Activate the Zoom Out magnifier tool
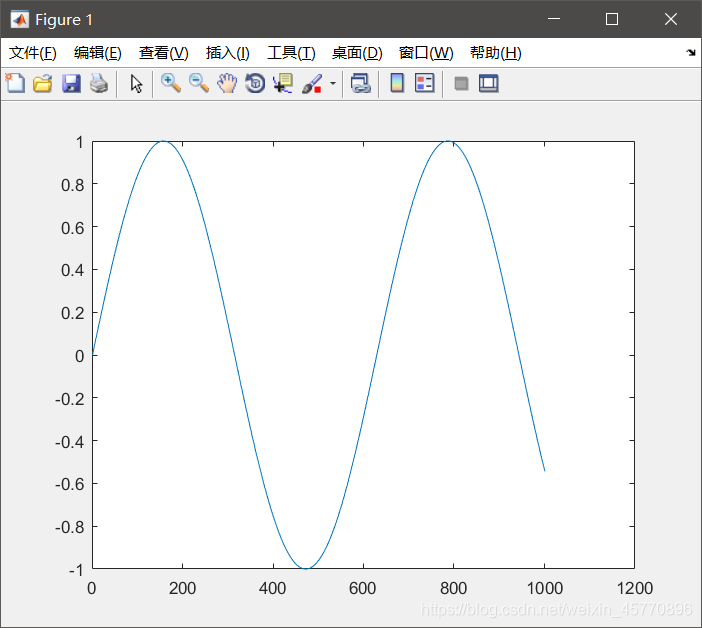The image size is (702, 628). tap(199, 84)
